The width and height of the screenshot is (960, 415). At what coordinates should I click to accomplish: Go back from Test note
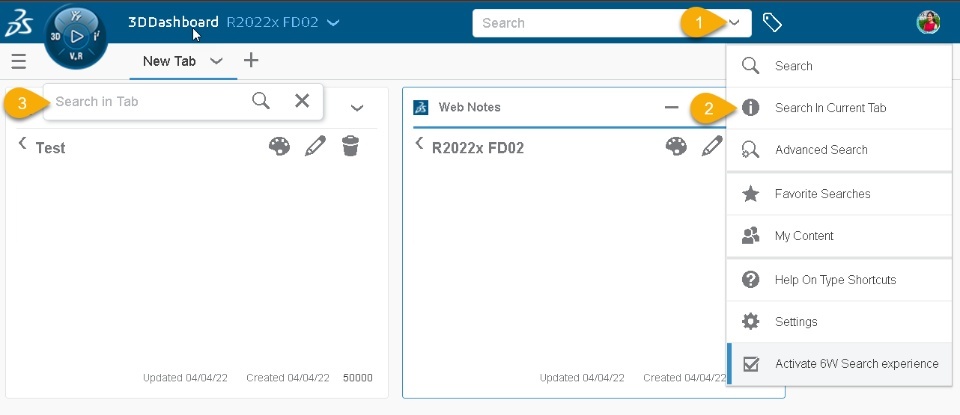tap(23, 143)
